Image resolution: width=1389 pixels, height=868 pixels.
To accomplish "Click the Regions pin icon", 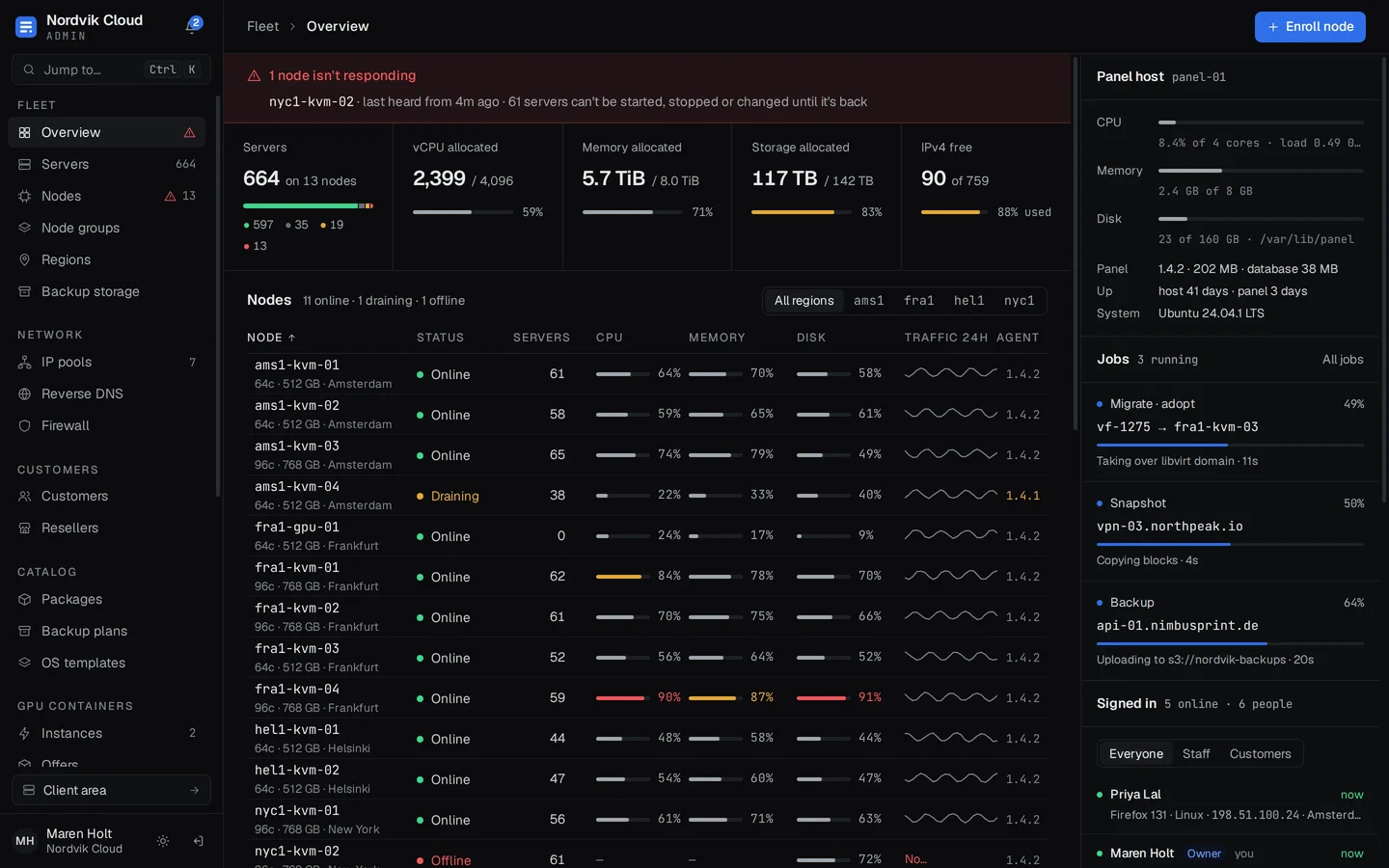I will (25, 259).
